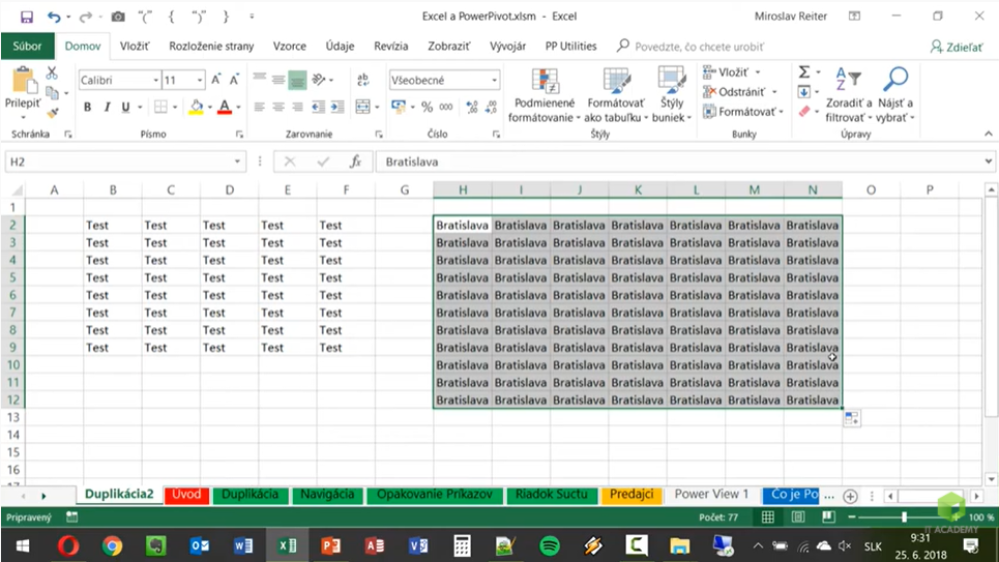Click the yellow fill color swatch
Screen dimensions: 999x562
196,107
